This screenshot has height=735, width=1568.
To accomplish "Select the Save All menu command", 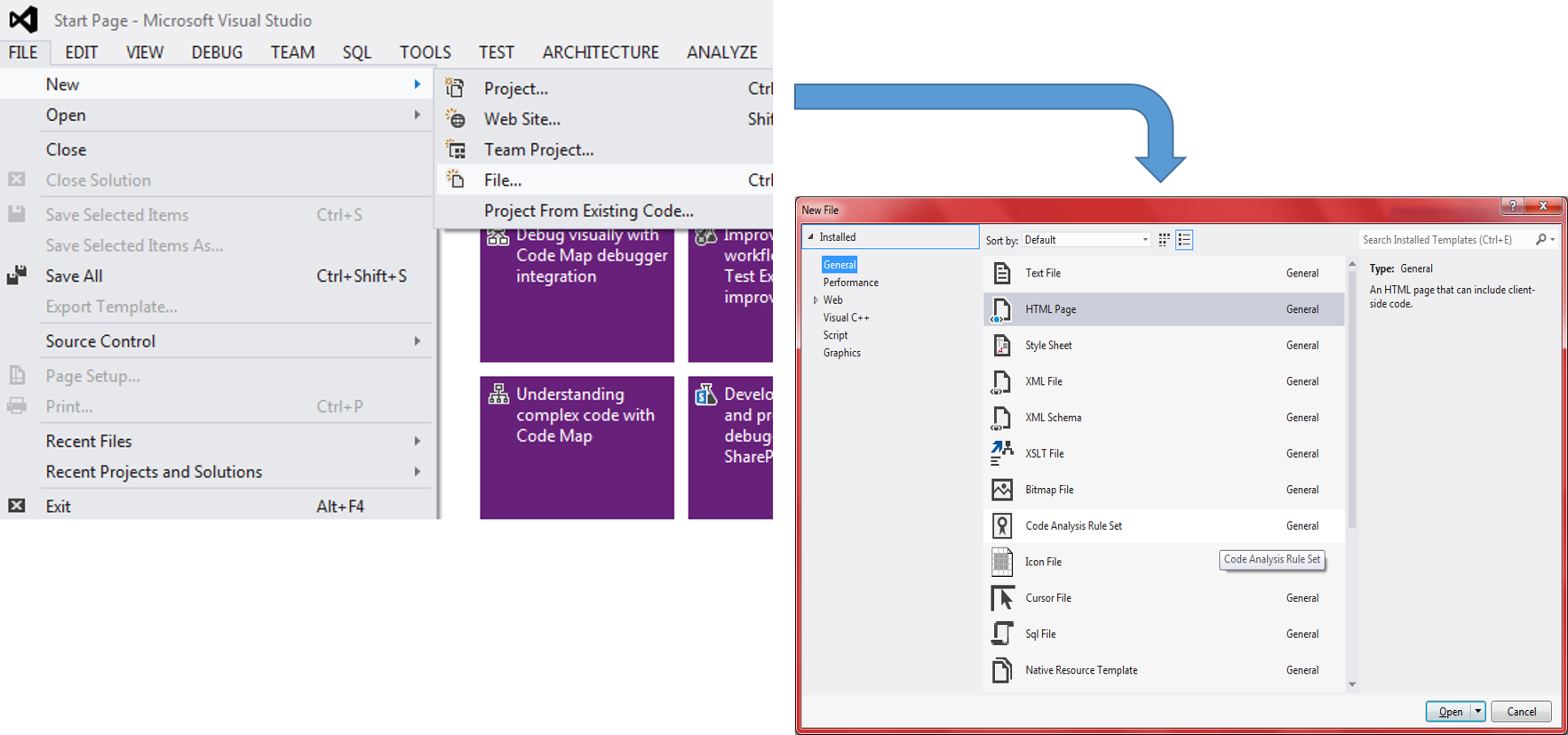I will point(217,276).
